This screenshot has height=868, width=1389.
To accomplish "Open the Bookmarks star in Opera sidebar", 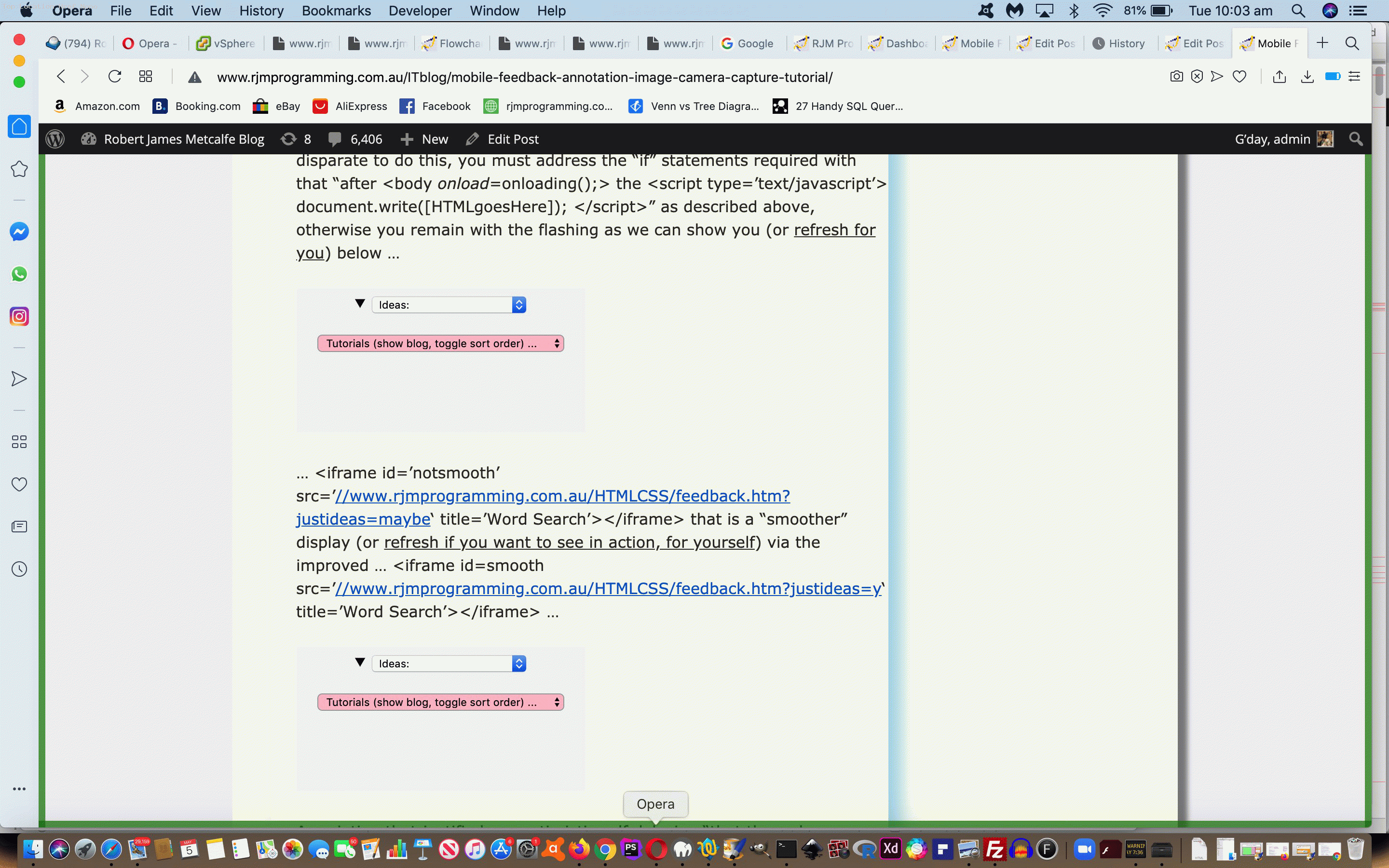I will point(19,169).
